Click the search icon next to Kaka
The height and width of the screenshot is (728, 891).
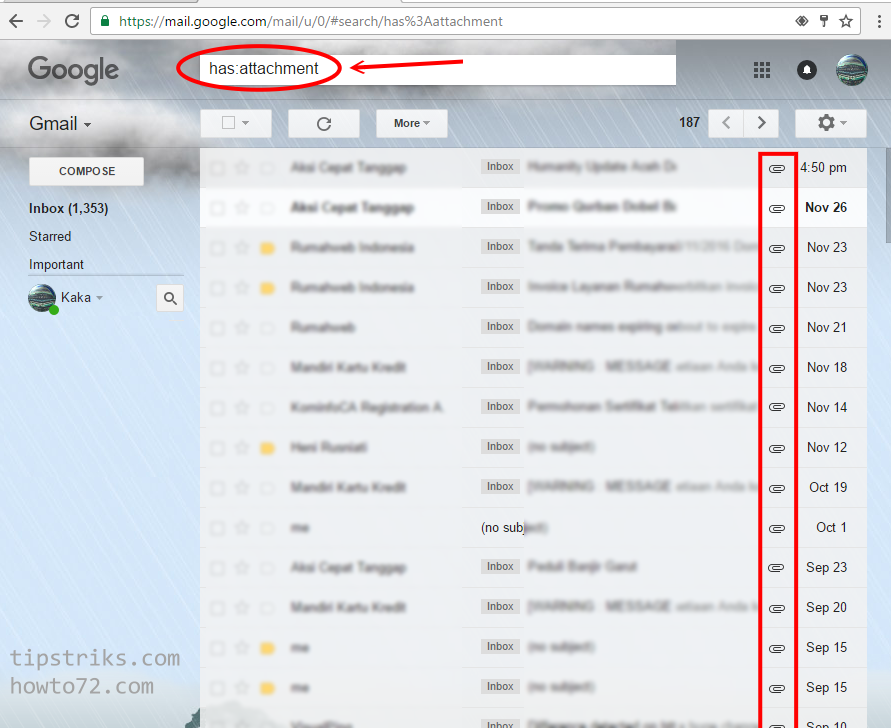pyautogui.click(x=170, y=297)
